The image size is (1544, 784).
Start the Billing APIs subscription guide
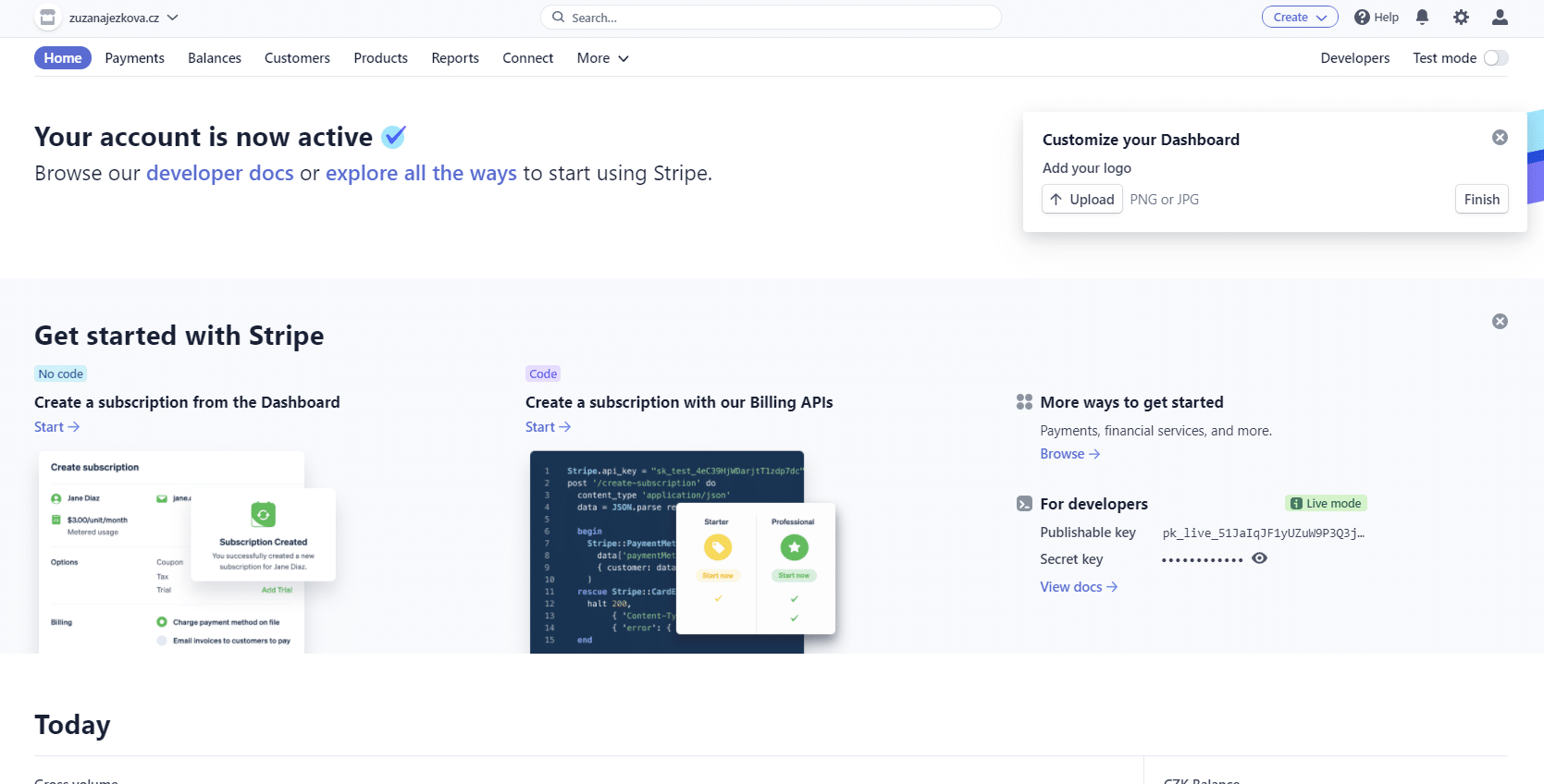pyautogui.click(x=548, y=427)
